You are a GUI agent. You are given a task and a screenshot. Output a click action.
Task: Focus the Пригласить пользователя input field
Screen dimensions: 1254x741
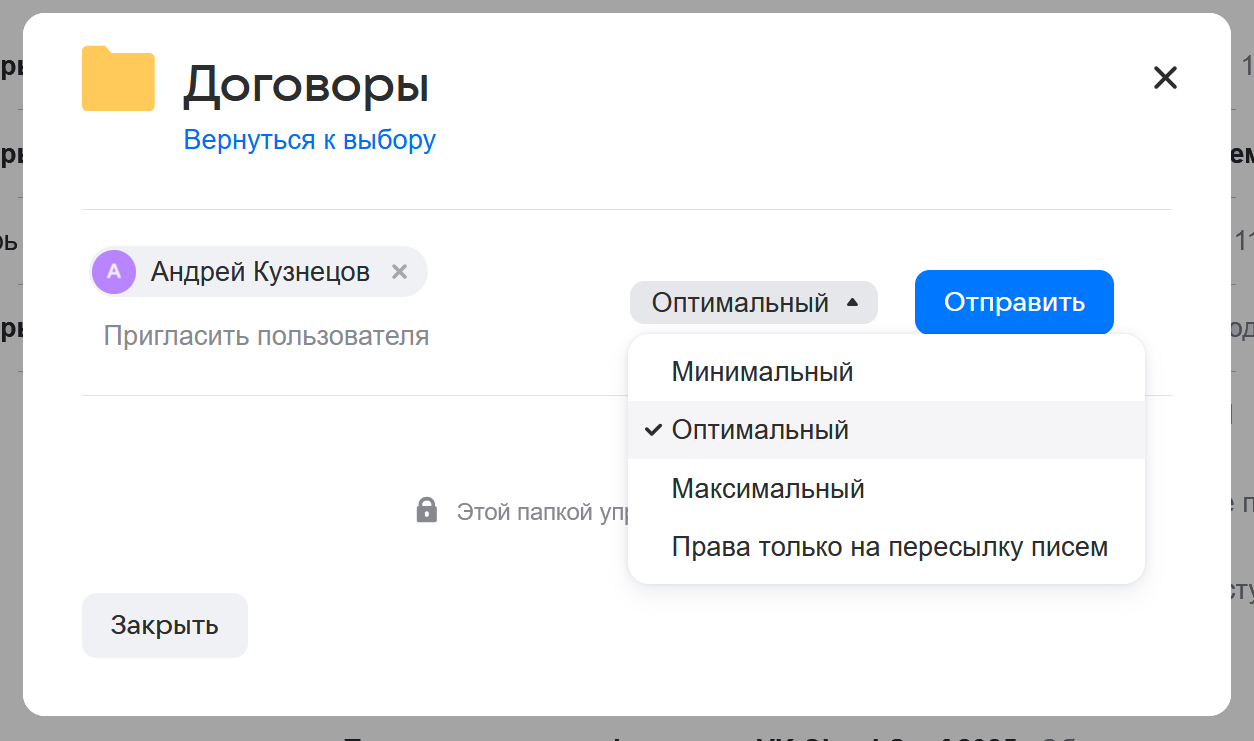(x=266, y=336)
